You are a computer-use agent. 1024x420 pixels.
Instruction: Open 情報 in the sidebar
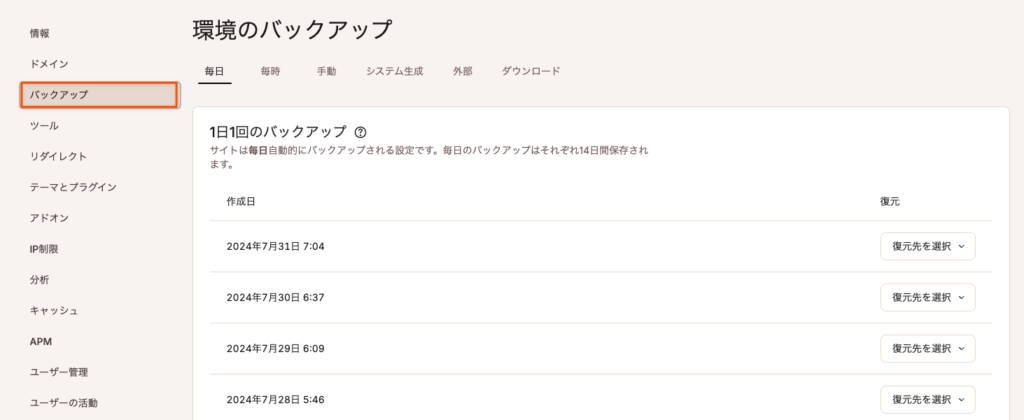[x=40, y=33]
